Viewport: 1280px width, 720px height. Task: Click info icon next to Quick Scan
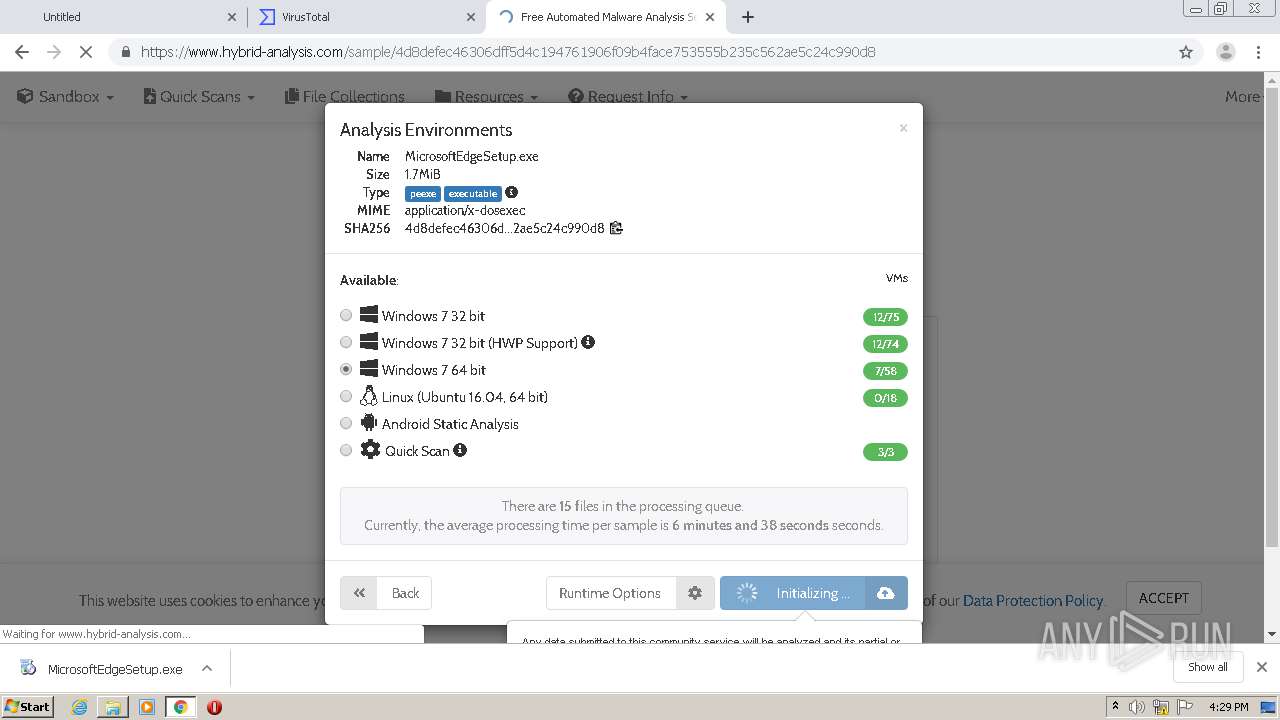tap(460, 450)
